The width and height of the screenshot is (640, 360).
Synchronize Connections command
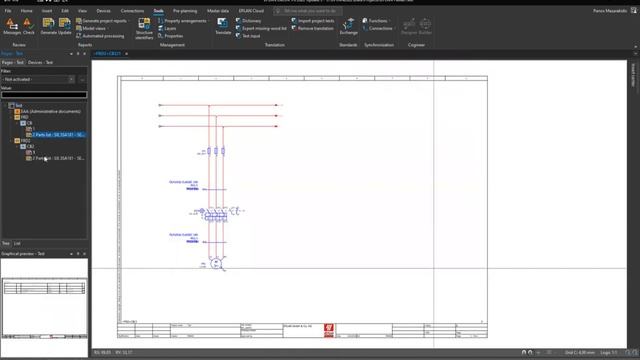click(378, 29)
